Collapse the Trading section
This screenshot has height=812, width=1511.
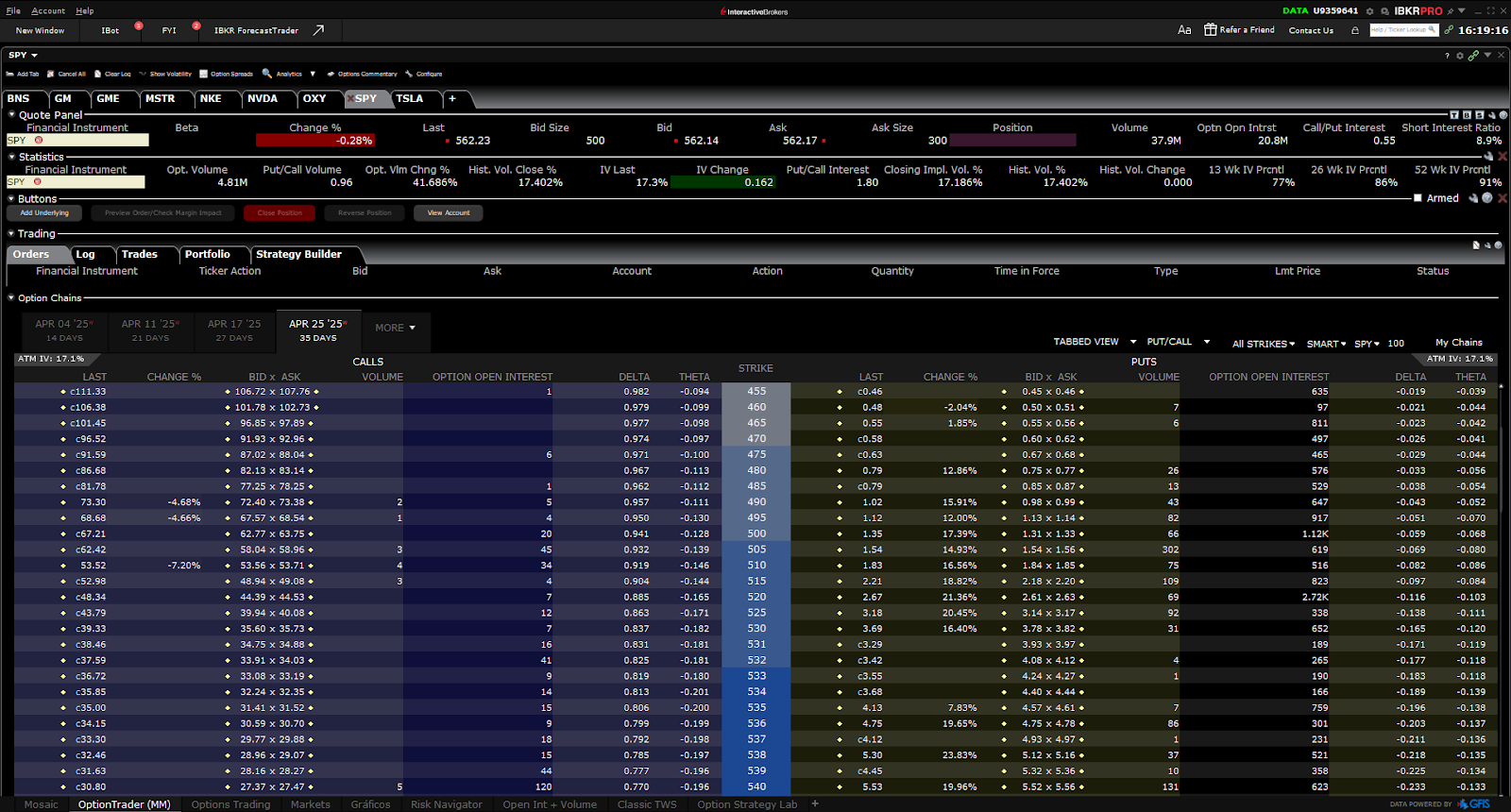click(x=11, y=233)
